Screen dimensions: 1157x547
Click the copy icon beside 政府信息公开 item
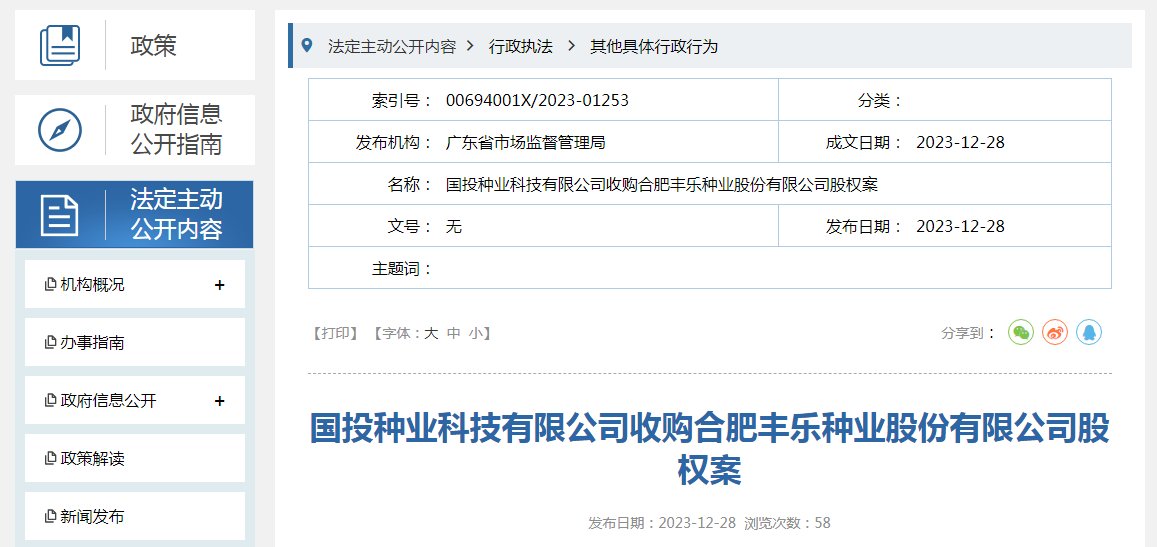pos(51,401)
